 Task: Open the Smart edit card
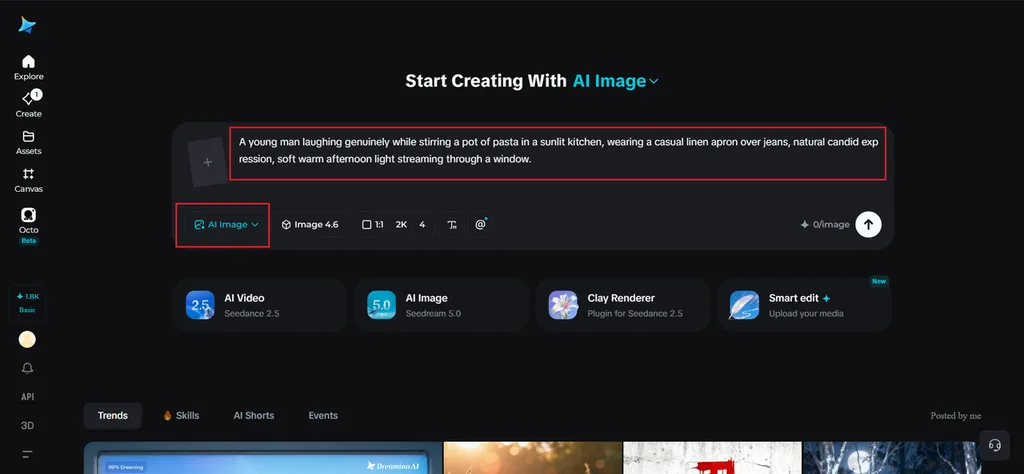pos(805,305)
